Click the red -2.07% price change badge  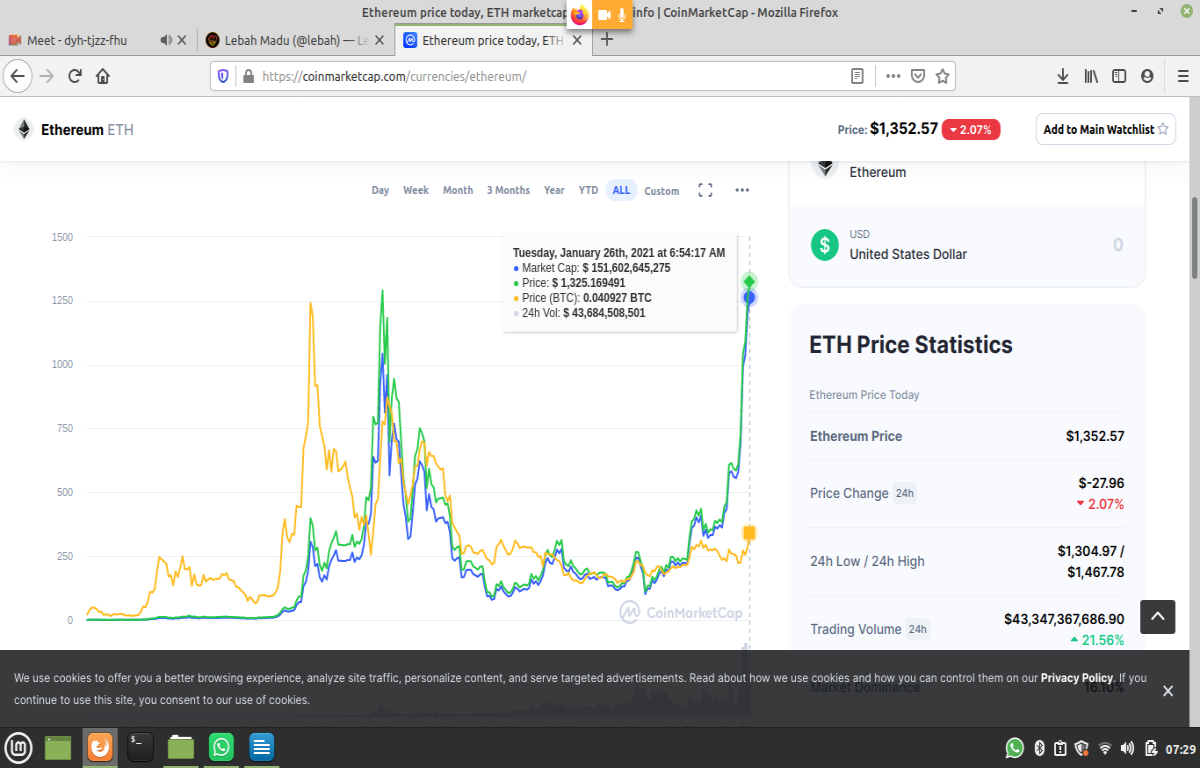pyautogui.click(x=971, y=129)
